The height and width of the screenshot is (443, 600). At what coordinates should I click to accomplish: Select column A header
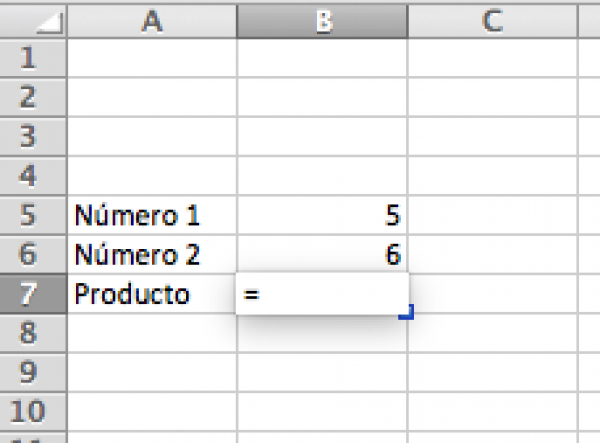(152, 21)
